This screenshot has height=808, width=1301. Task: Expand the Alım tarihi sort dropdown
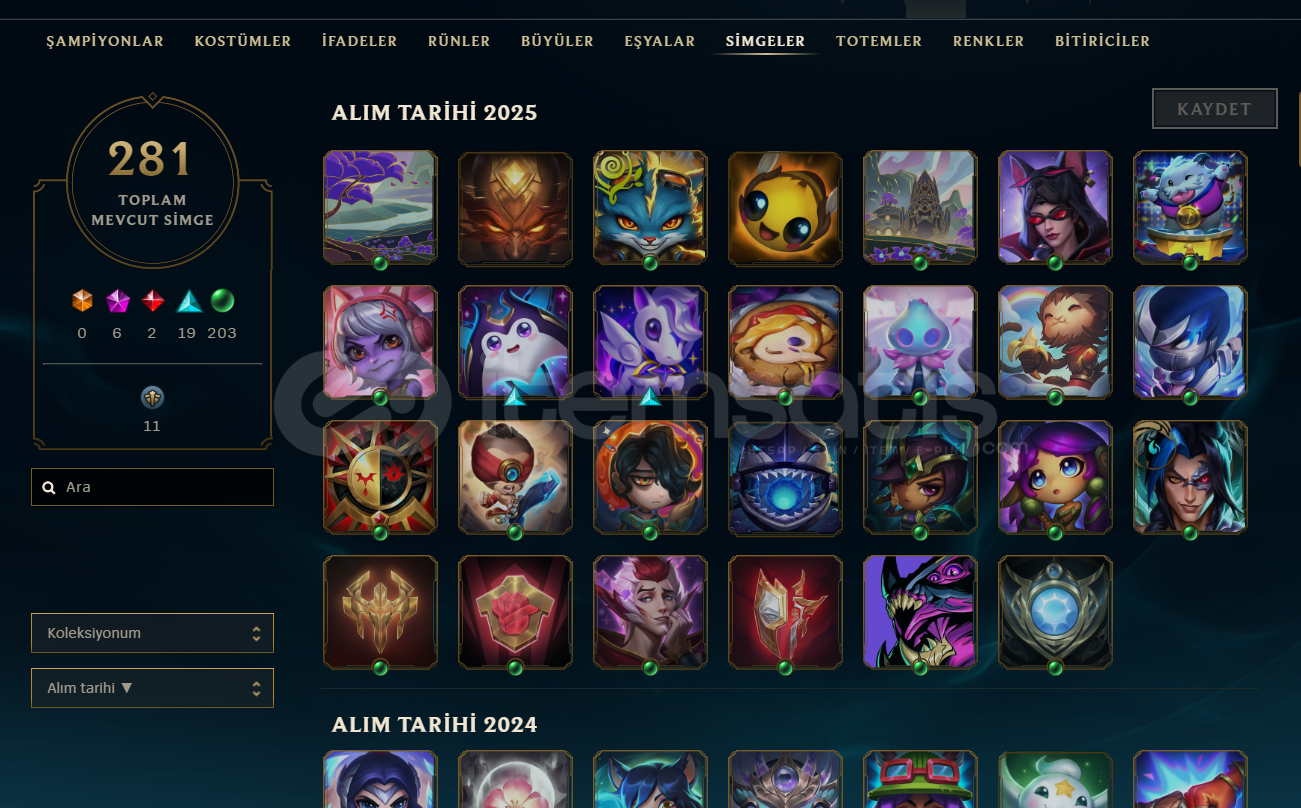point(152,688)
